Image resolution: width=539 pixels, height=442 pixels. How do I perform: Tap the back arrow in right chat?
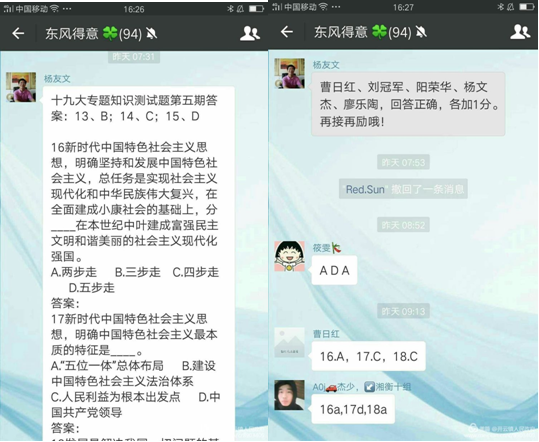pyautogui.click(x=287, y=32)
